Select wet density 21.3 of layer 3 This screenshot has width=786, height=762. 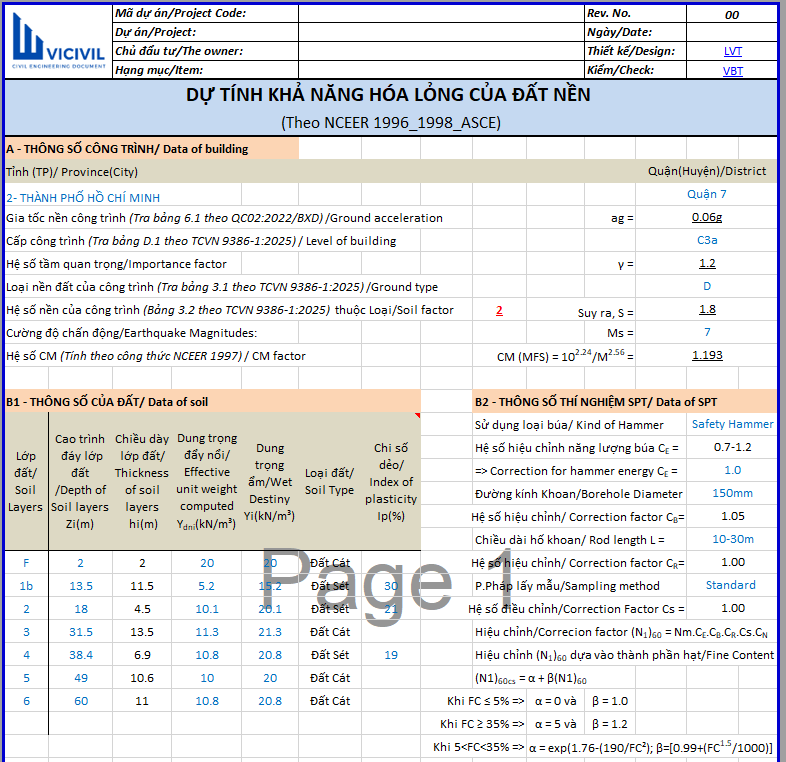[x=270, y=632]
